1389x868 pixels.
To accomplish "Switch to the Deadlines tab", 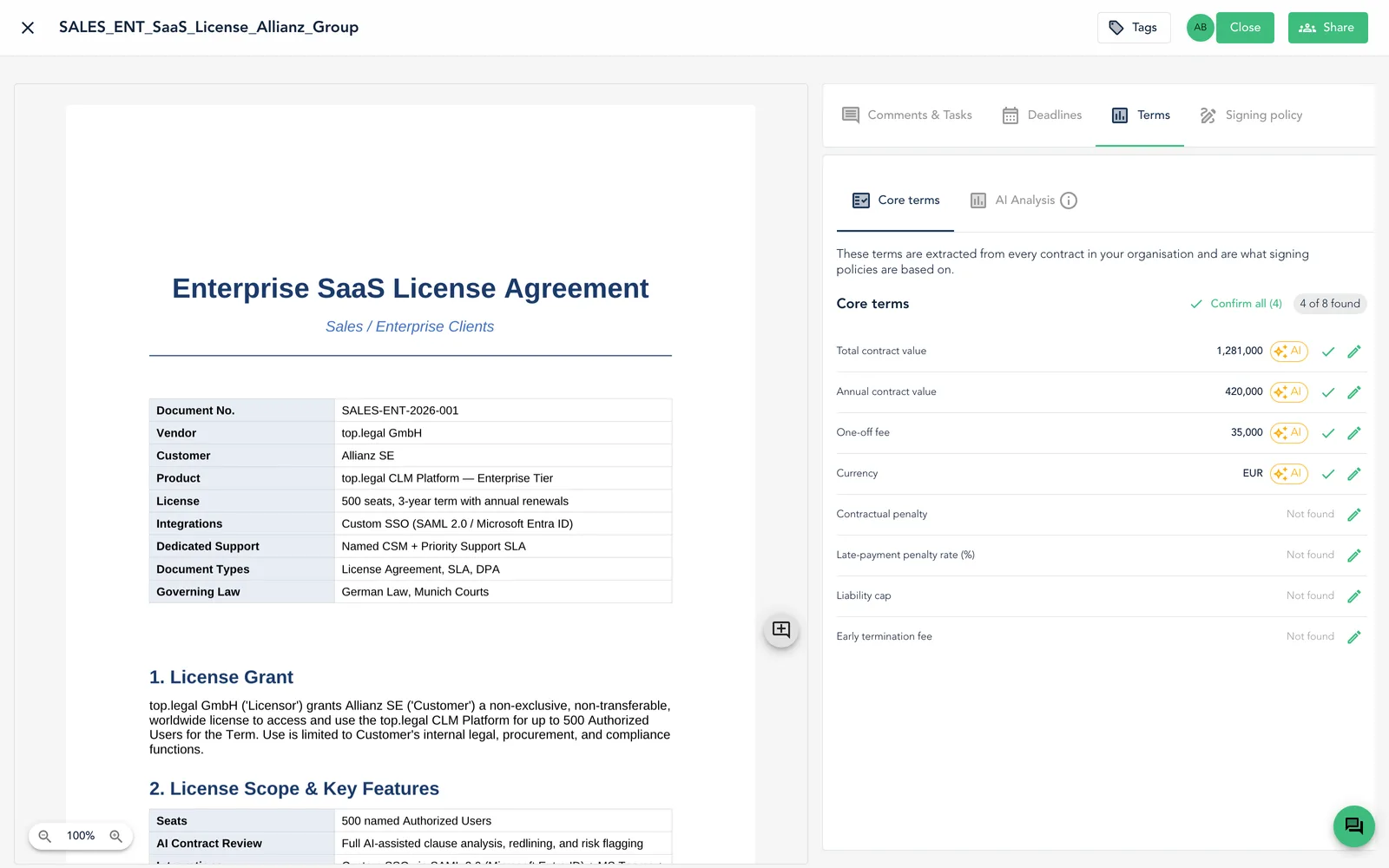I will (x=1042, y=115).
